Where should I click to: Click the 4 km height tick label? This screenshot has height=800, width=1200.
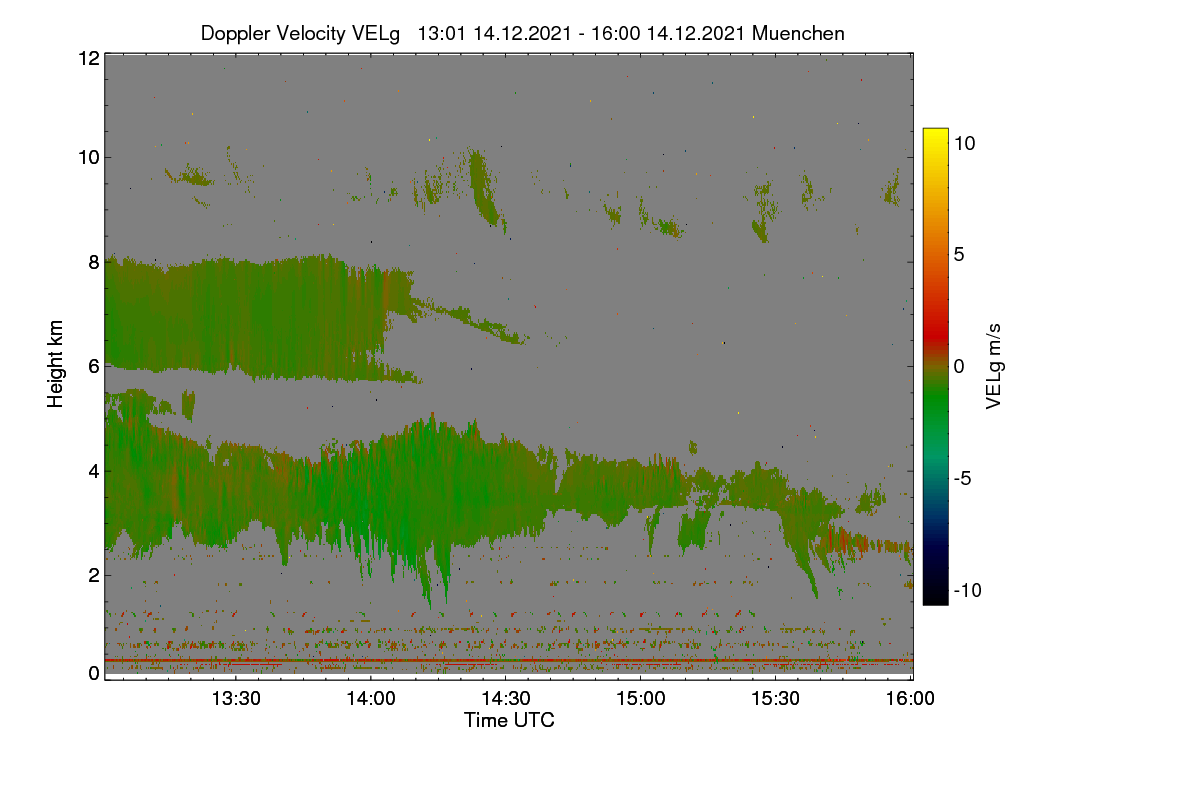[94, 470]
